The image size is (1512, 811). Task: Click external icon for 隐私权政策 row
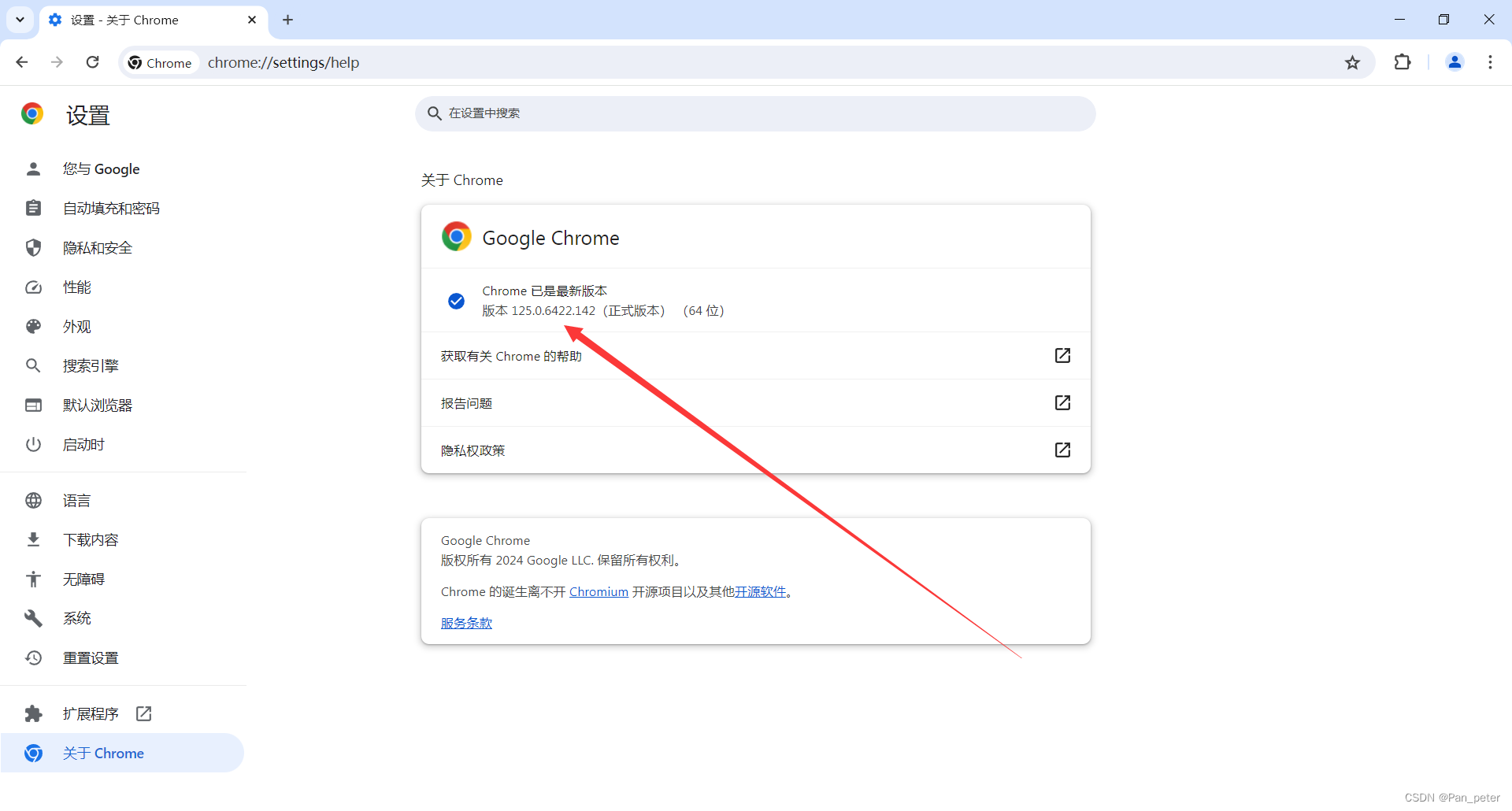coord(1062,450)
